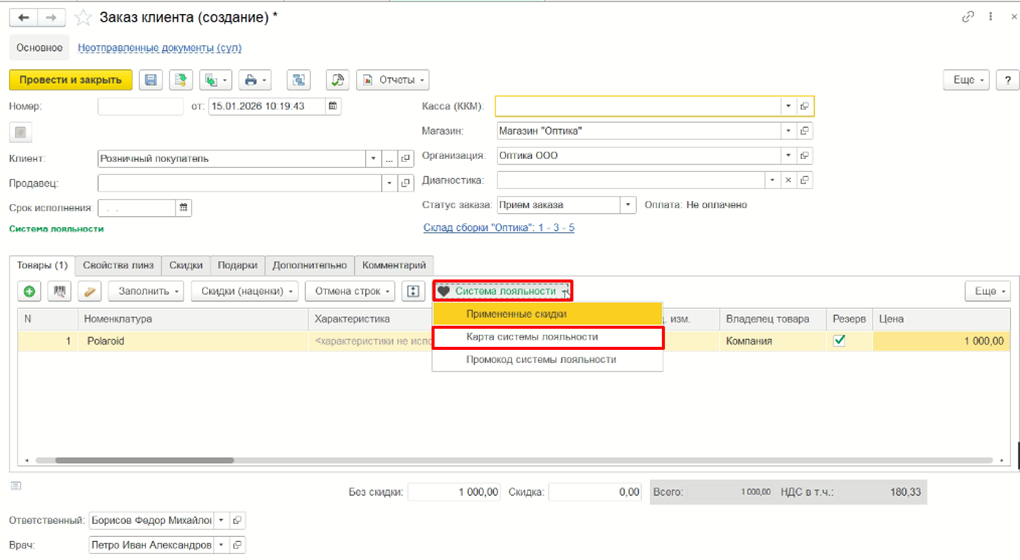Select Промокод системы лояльности menu item
The height and width of the screenshot is (560, 1020).
[x=548, y=360]
